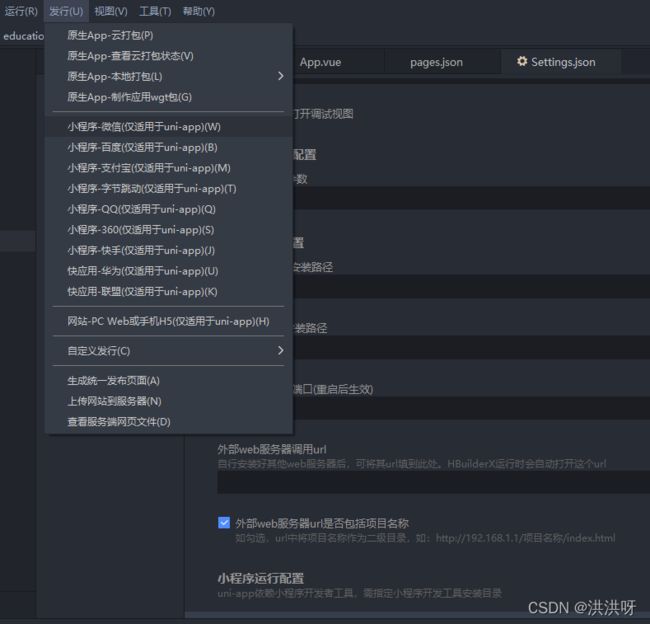The image size is (650, 624).
Task: Choose 快应用-华为(仅适用于uni-app)(U)
Action: pyautogui.click(x=169, y=271)
